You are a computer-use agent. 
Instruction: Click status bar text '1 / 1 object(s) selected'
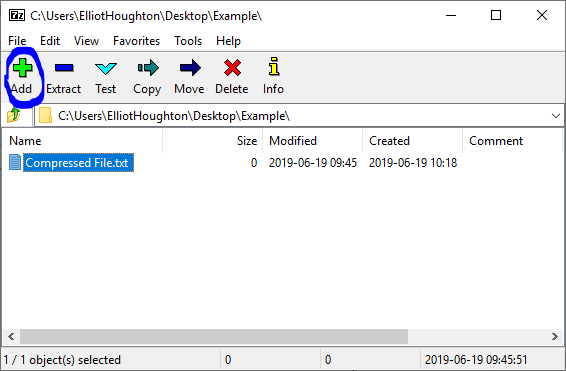tap(62, 360)
